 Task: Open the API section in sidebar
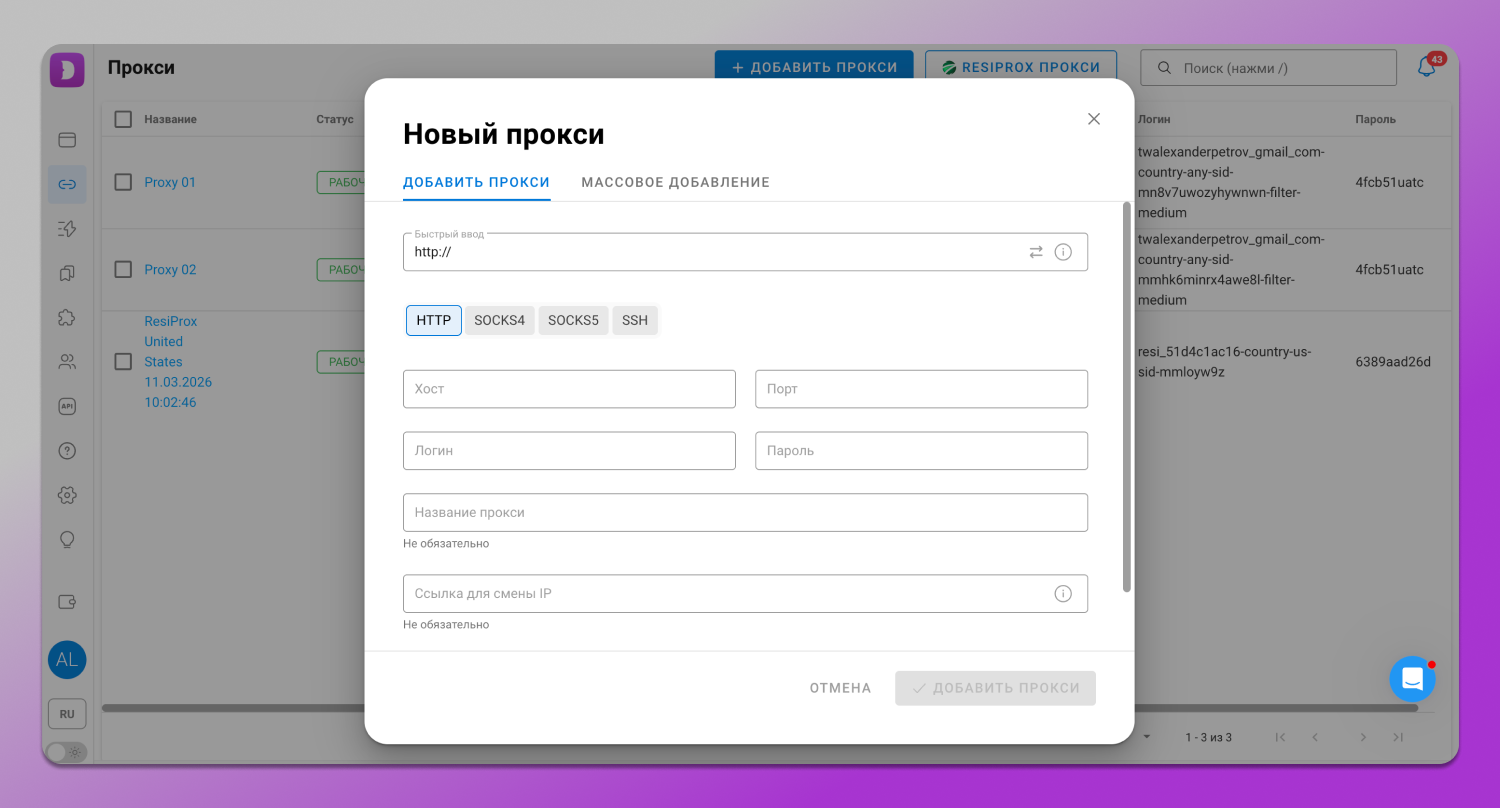click(66, 406)
